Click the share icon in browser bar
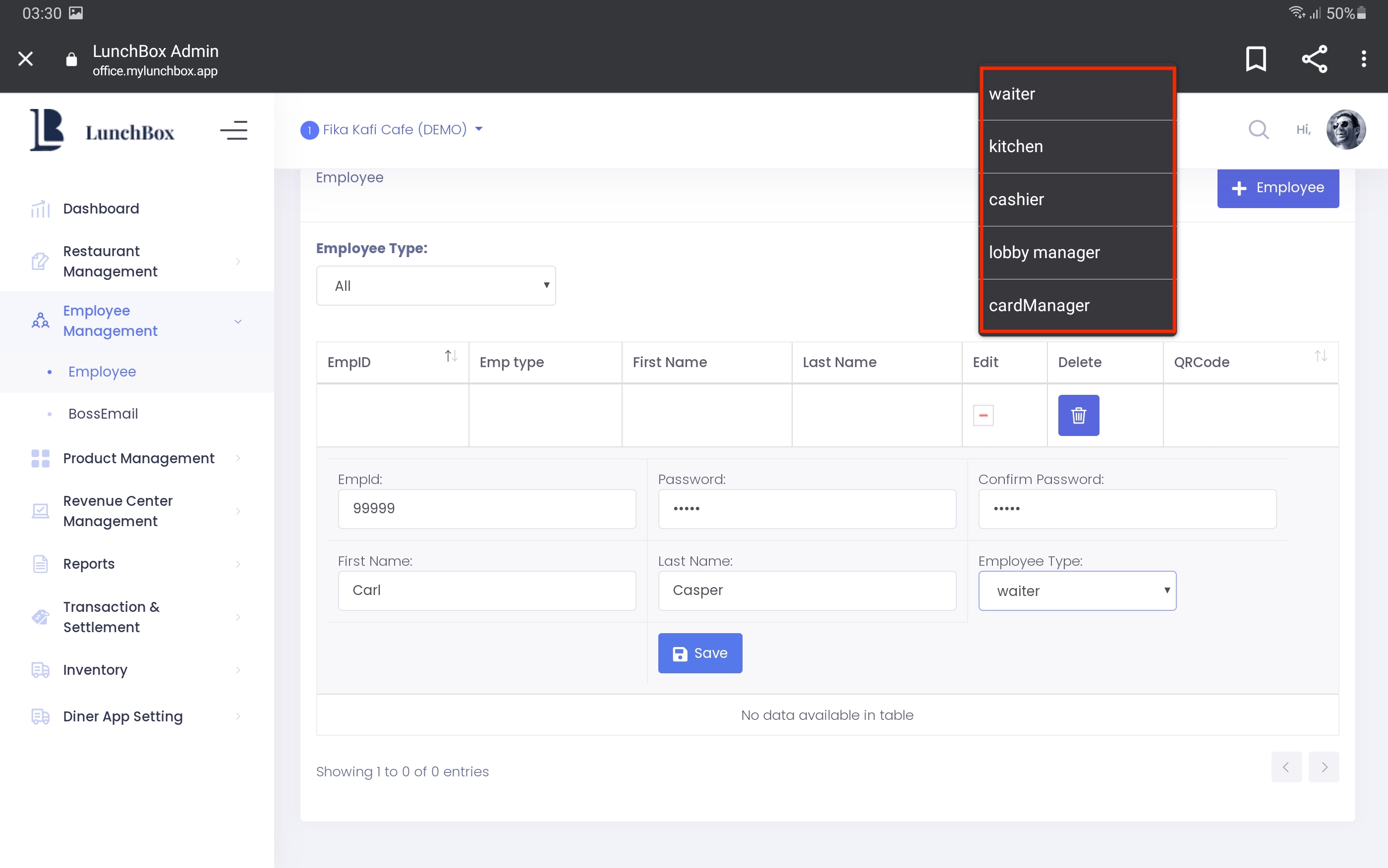 pyautogui.click(x=1314, y=59)
